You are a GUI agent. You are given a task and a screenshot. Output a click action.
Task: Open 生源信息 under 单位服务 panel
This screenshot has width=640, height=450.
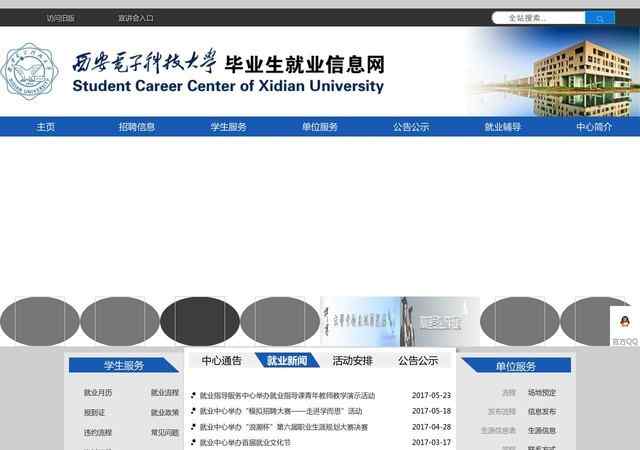pos(542,430)
